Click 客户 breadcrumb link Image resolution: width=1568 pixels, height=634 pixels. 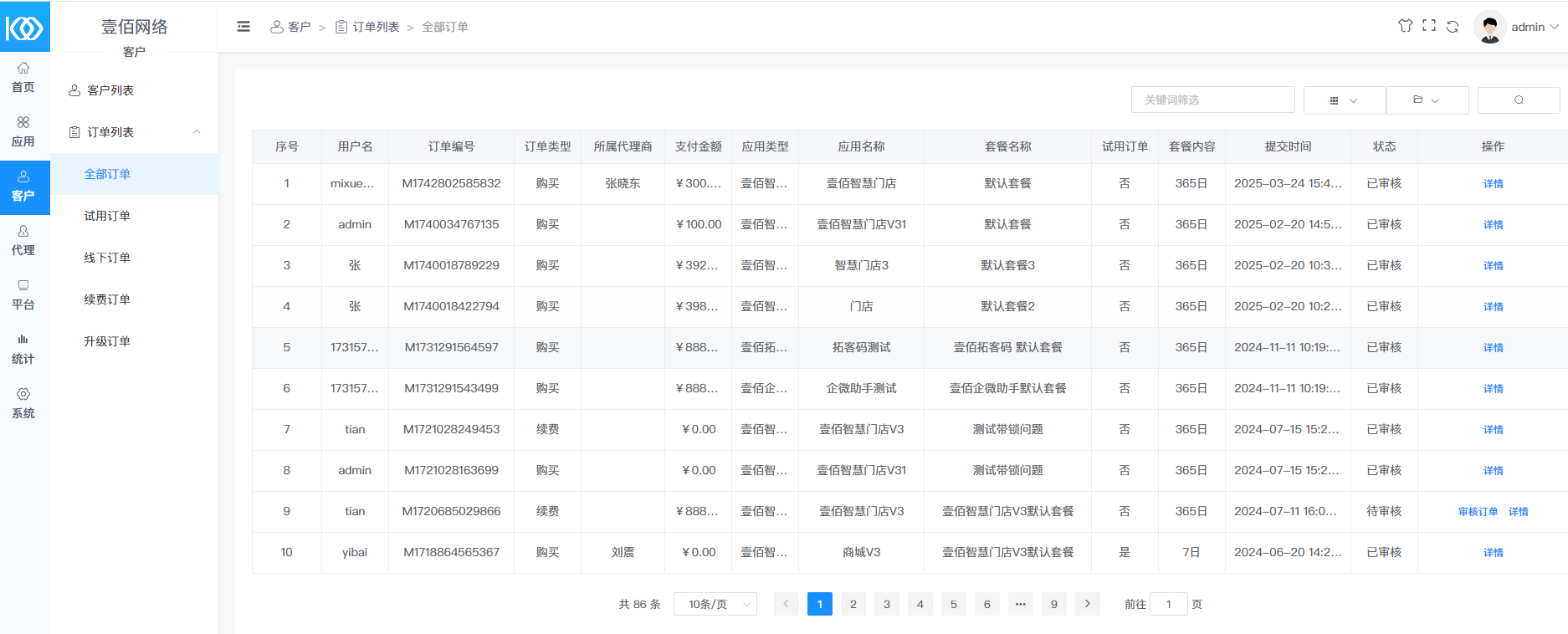290,27
